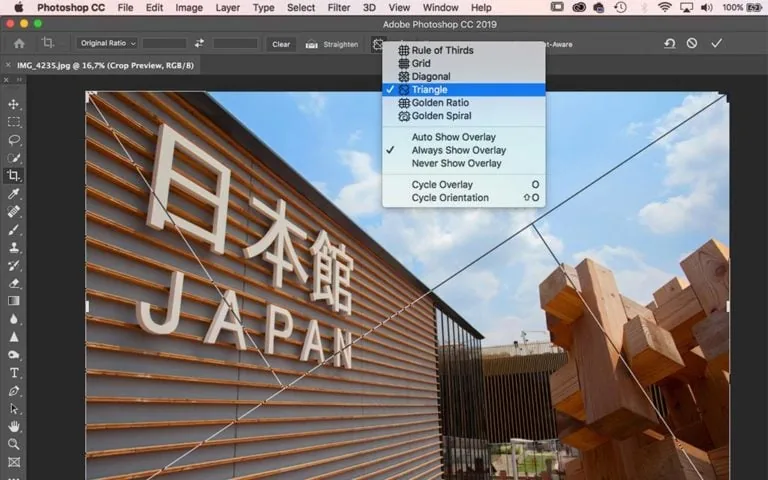
Task: Select the Quick Selection tool
Action: click(14, 158)
